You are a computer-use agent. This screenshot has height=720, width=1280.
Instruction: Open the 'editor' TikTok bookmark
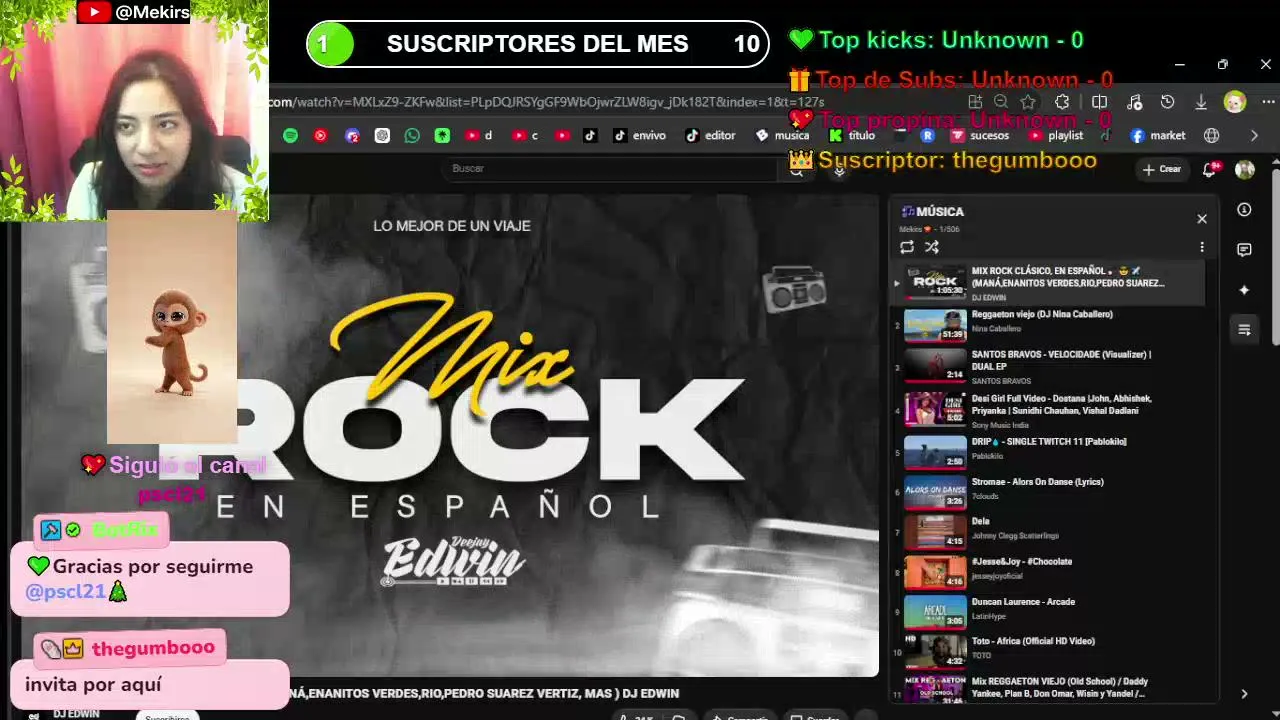[710, 136]
